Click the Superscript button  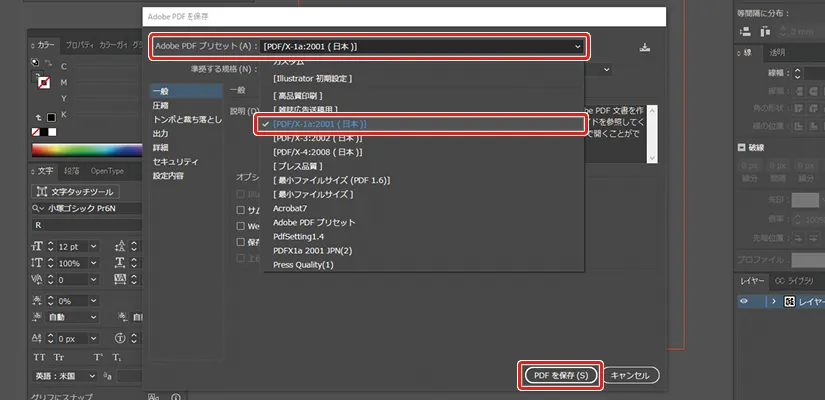point(98,357)
